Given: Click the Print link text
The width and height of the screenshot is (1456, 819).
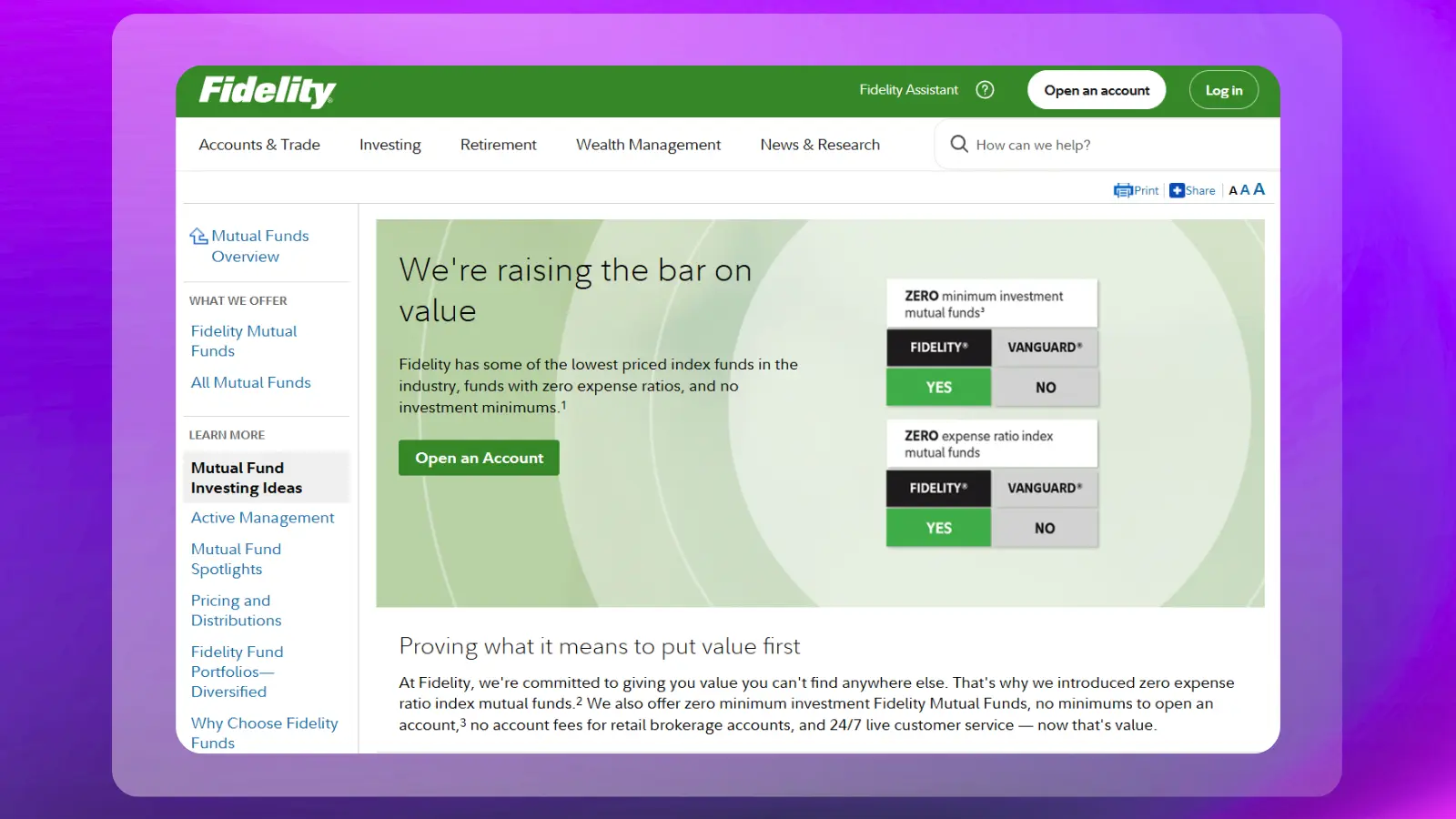Looking at the screenshot, I should [x=1147, y=190].
